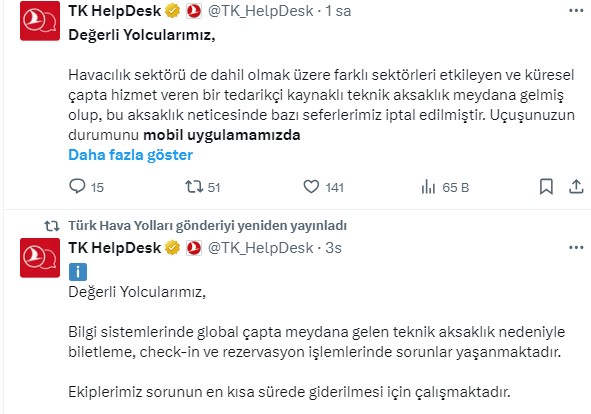This screenshot has height=414, width=591.
Task: Open more options menu of the first tweet
Action: point(576,11)
